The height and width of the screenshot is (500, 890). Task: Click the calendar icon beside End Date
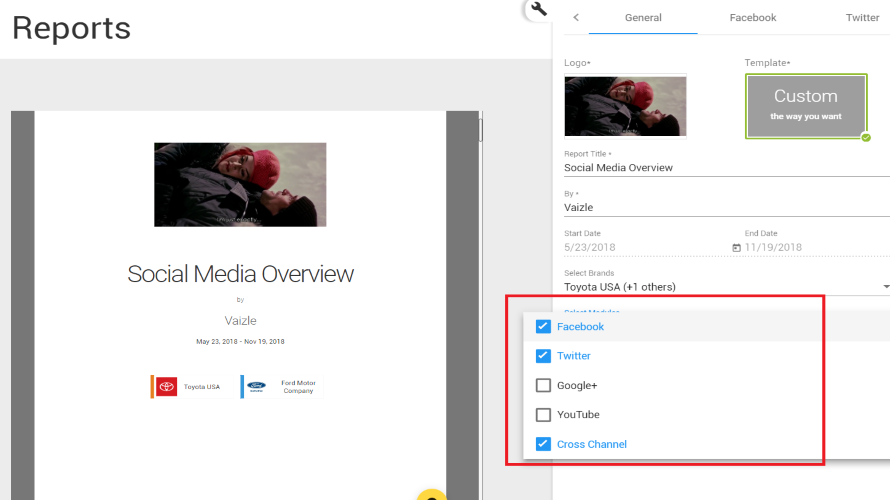tap(737, 247)
